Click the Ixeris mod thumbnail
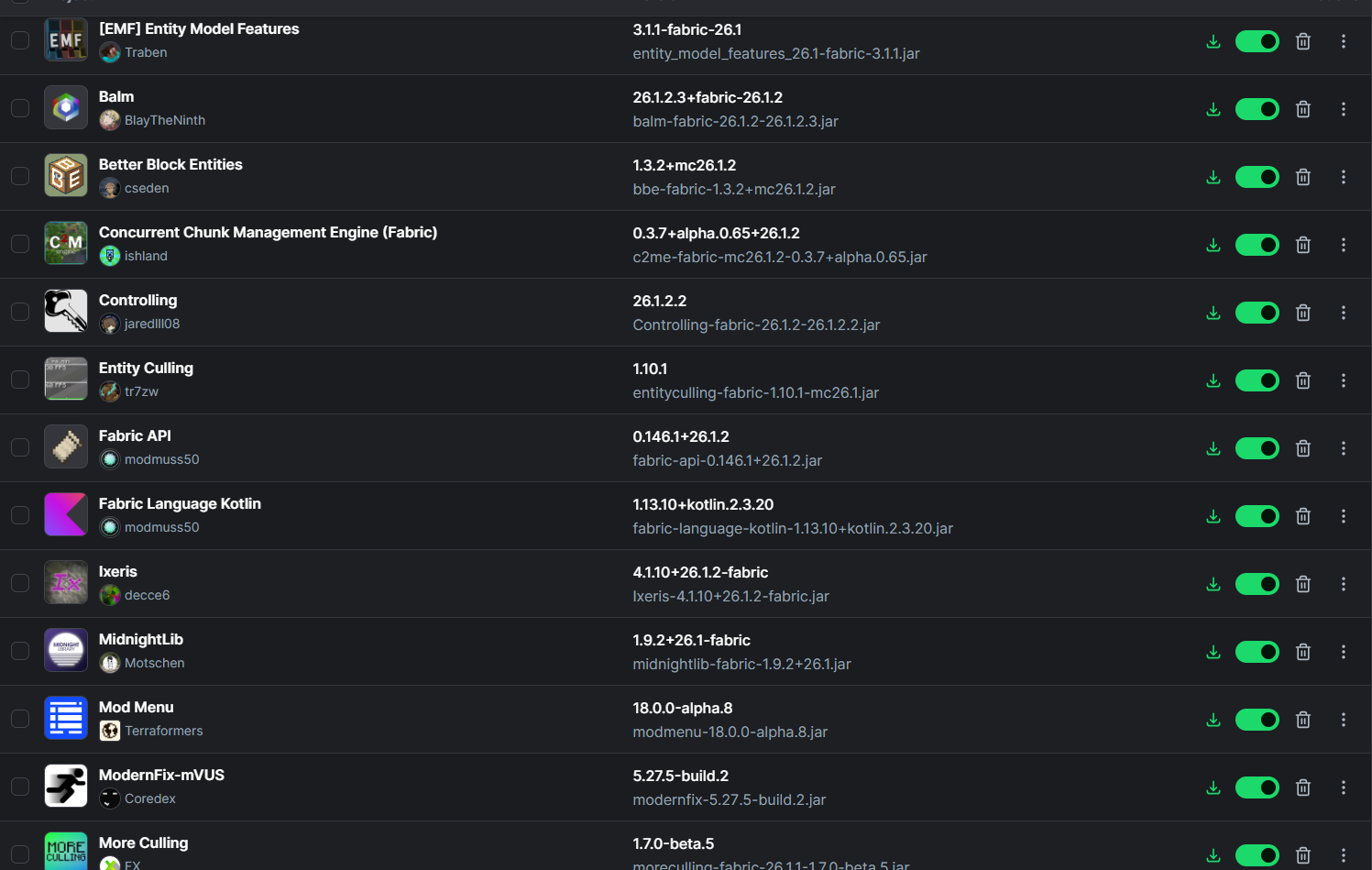Image resolution: width=1372 pixels, height=870 pixels. (x=66, y=582)
